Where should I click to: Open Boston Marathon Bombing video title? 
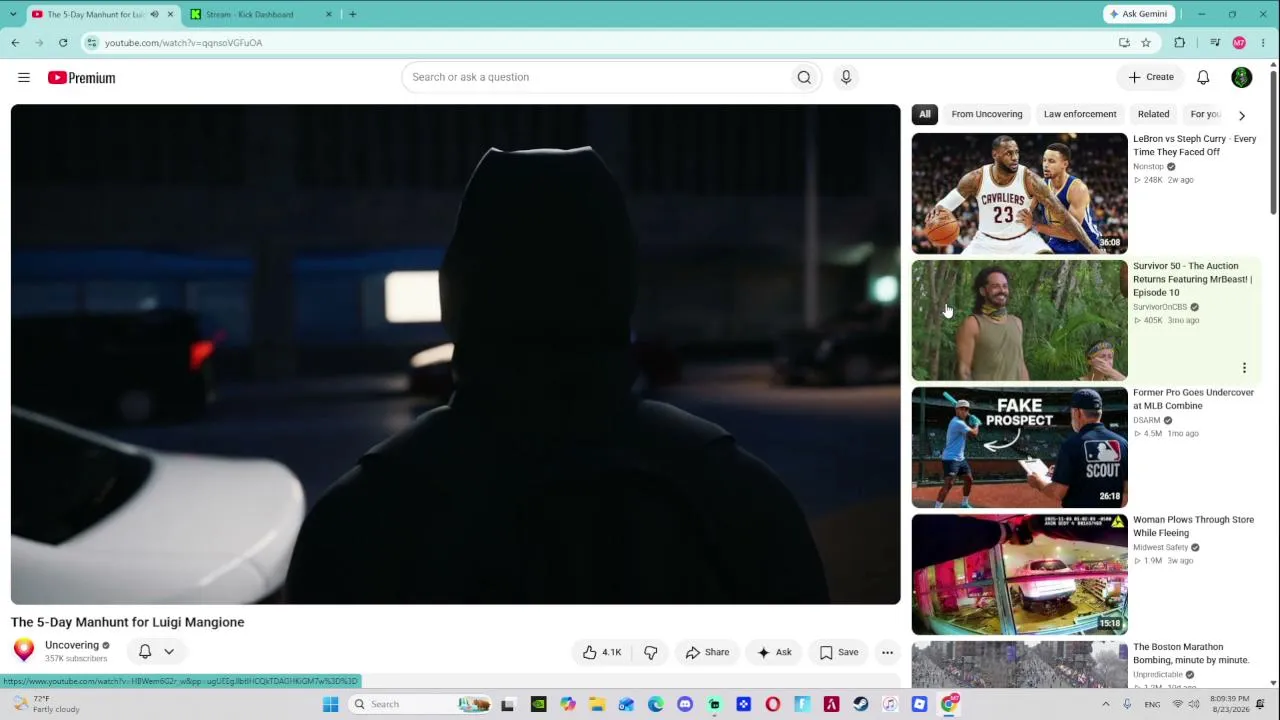coord(1191,653)
